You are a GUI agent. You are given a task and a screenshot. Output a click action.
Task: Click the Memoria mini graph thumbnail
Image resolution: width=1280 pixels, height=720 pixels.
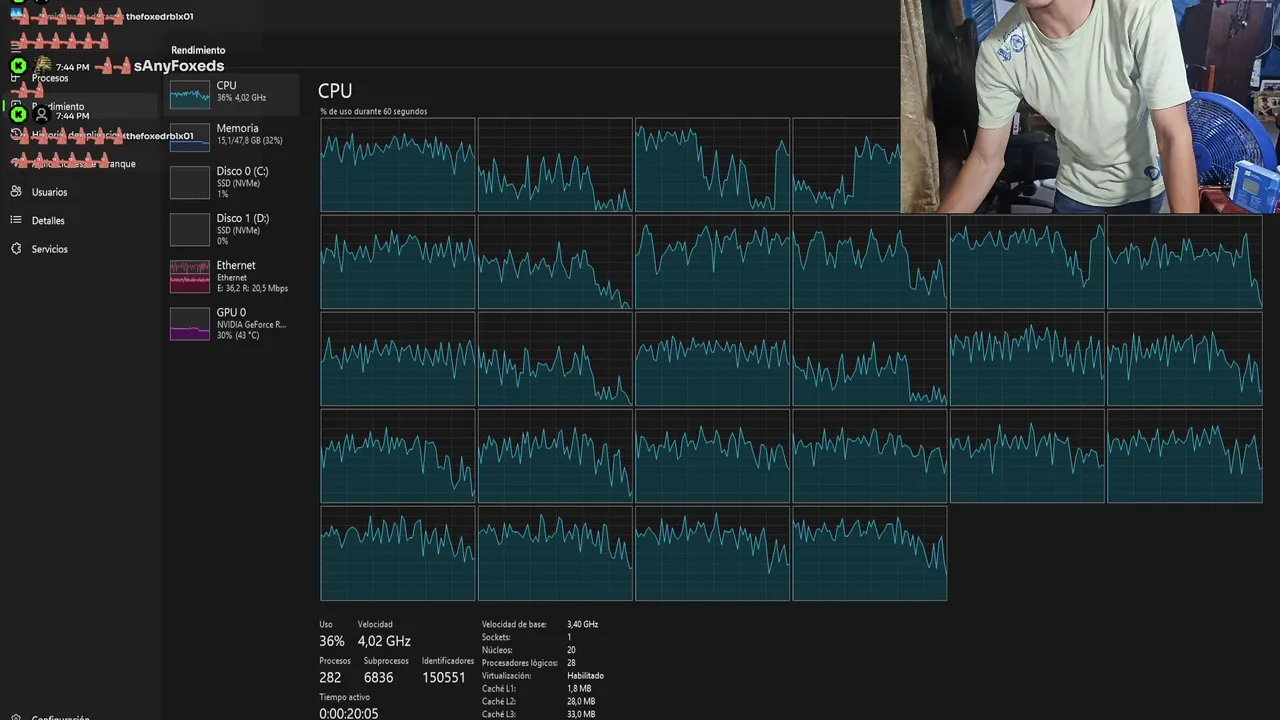[x=190, y=137]
